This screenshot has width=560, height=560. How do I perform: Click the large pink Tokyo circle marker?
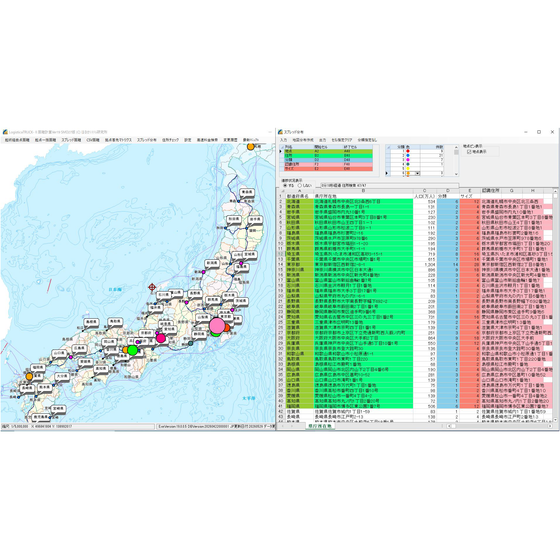click(x=217, y=325)
